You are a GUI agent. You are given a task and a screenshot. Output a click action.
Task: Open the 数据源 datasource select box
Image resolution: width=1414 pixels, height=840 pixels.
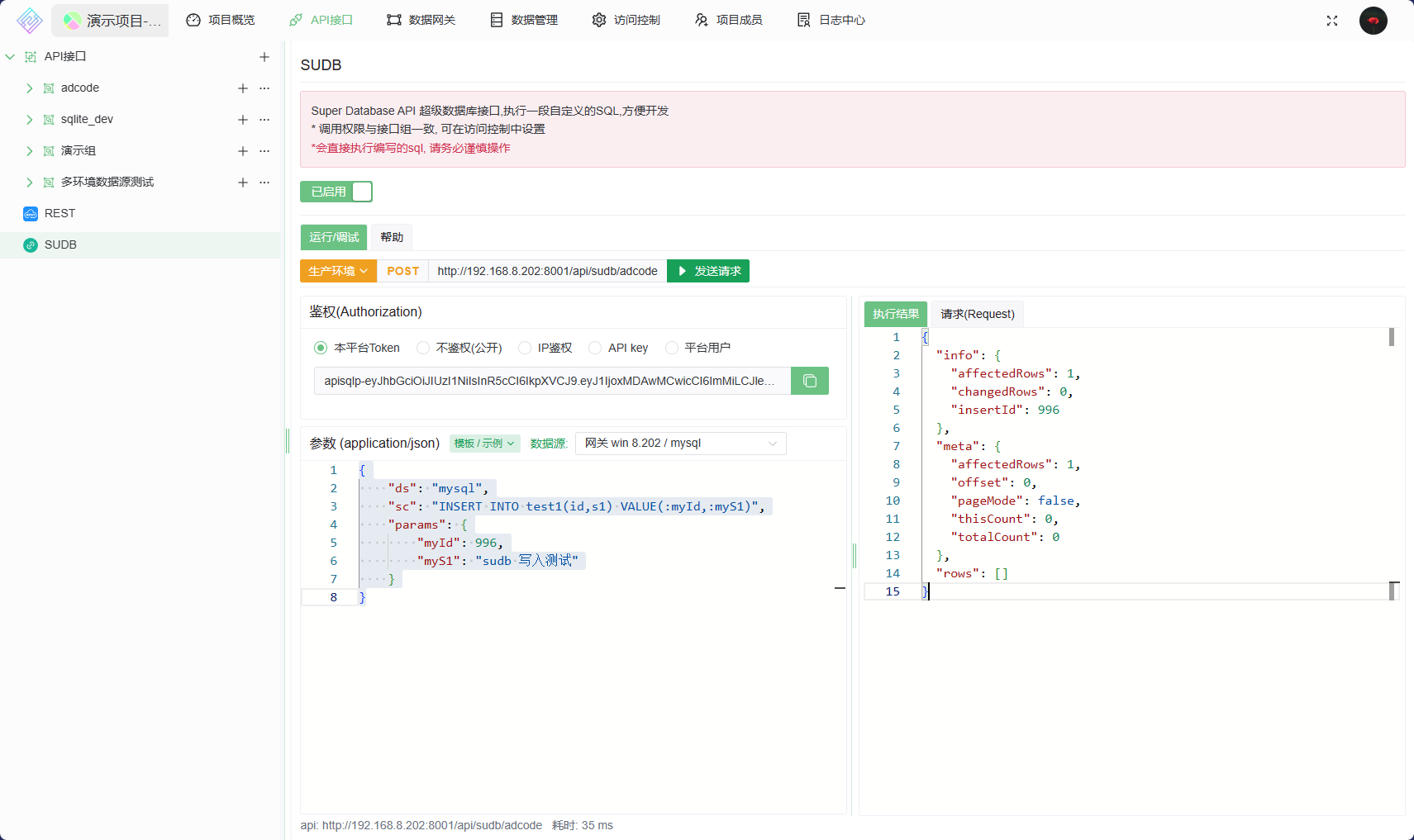[x=680, y=444]
